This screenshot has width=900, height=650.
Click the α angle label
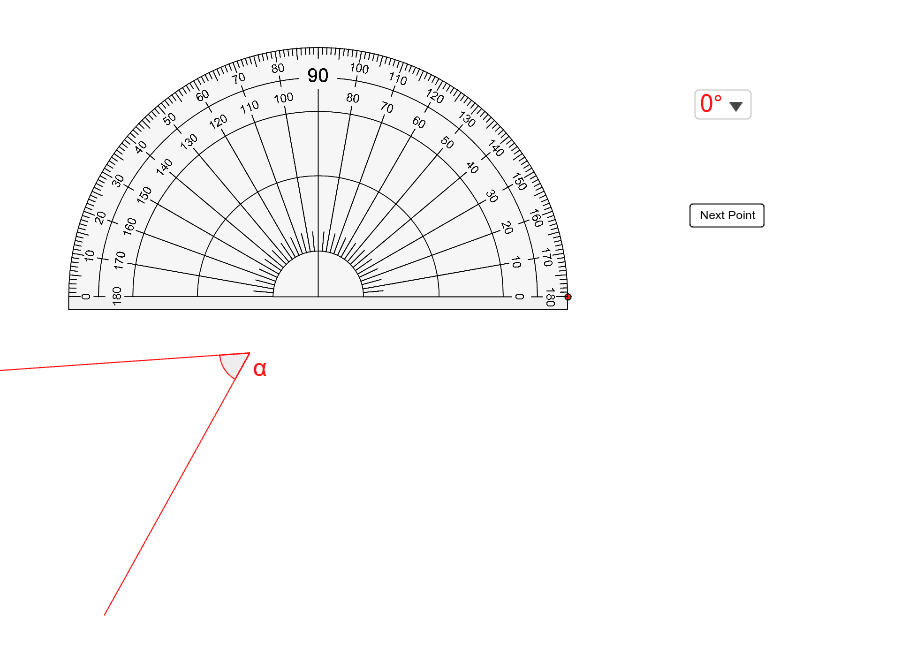tap(258, 370)
